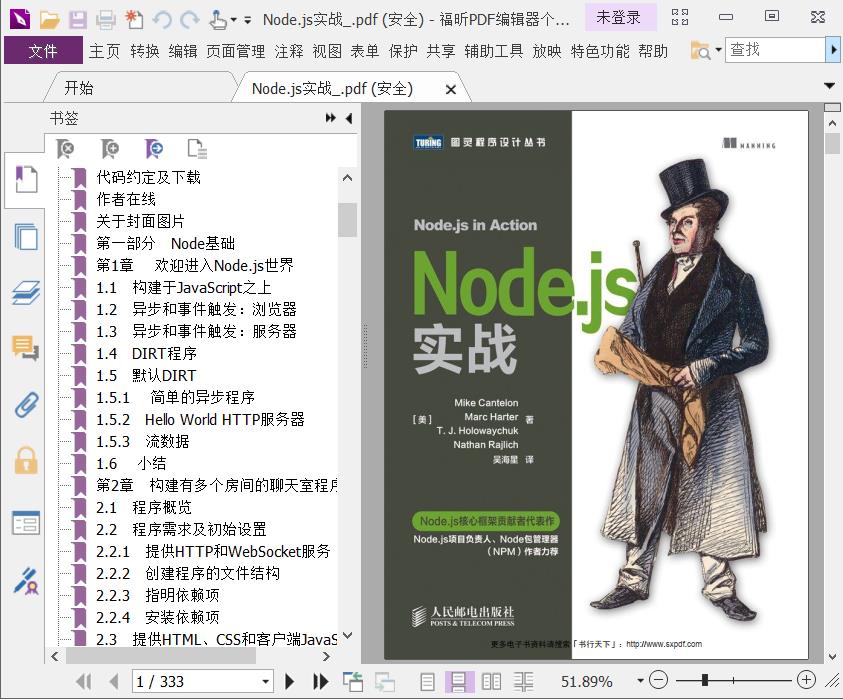Click the zoom in plus button
The width and height of the screenshot is (843, 700).
coord(806,680)
